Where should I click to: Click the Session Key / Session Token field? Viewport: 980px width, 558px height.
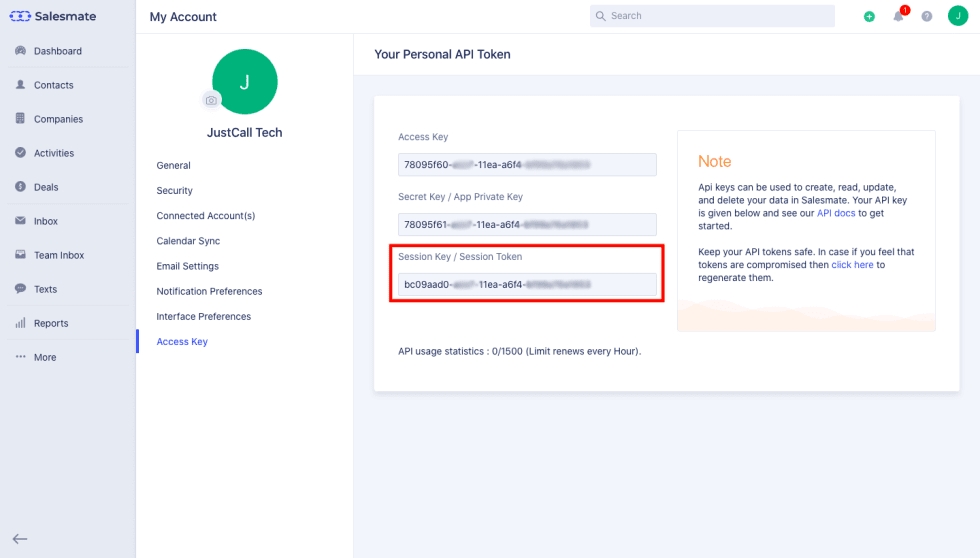[527, 285]
